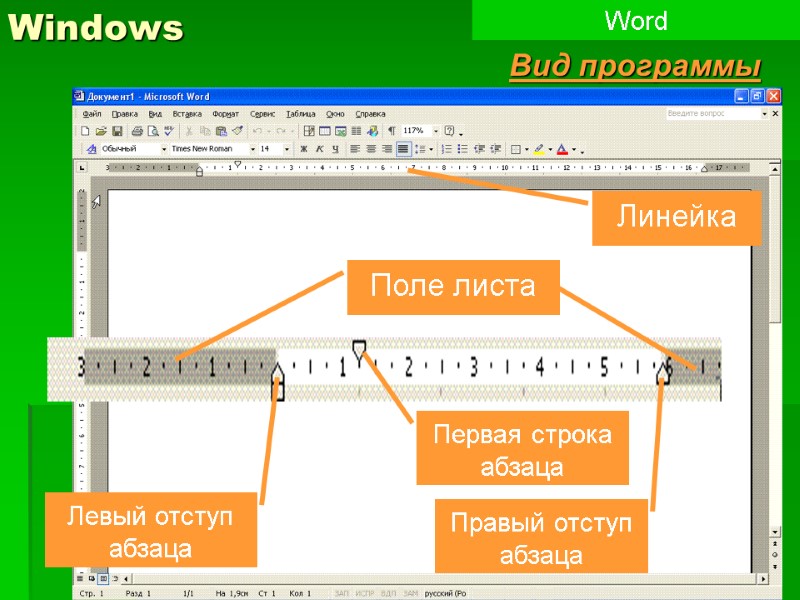Expand highlight color dropdown arrow

click(x=550, y=149)
